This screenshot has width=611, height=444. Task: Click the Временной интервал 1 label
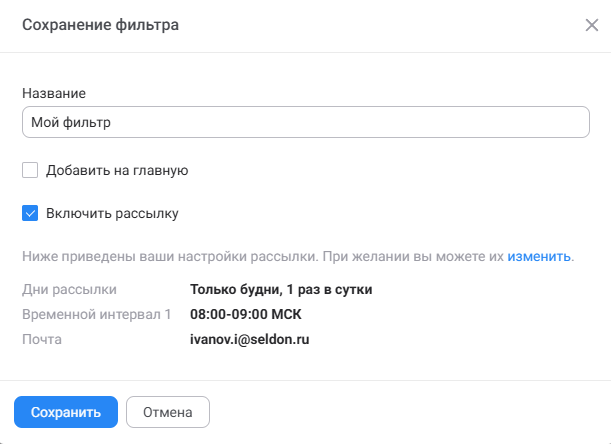(x=96, y=315)
